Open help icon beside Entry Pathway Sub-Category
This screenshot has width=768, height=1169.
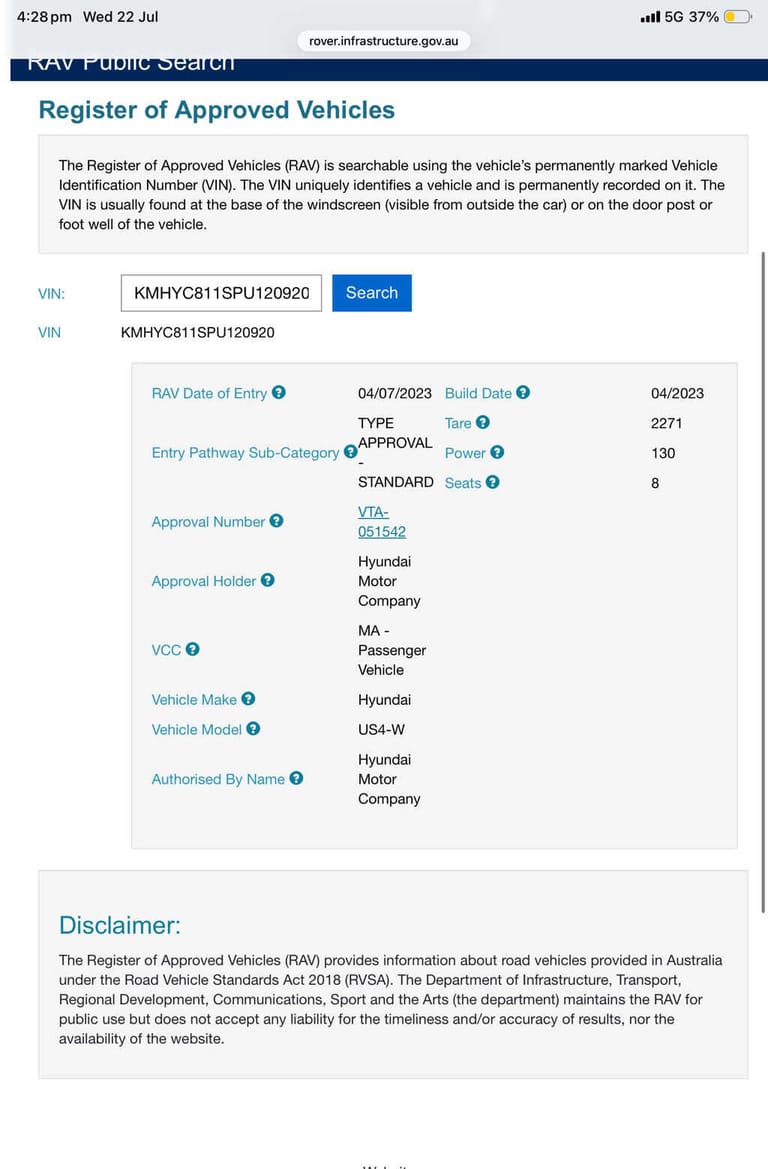pos(350,452)
